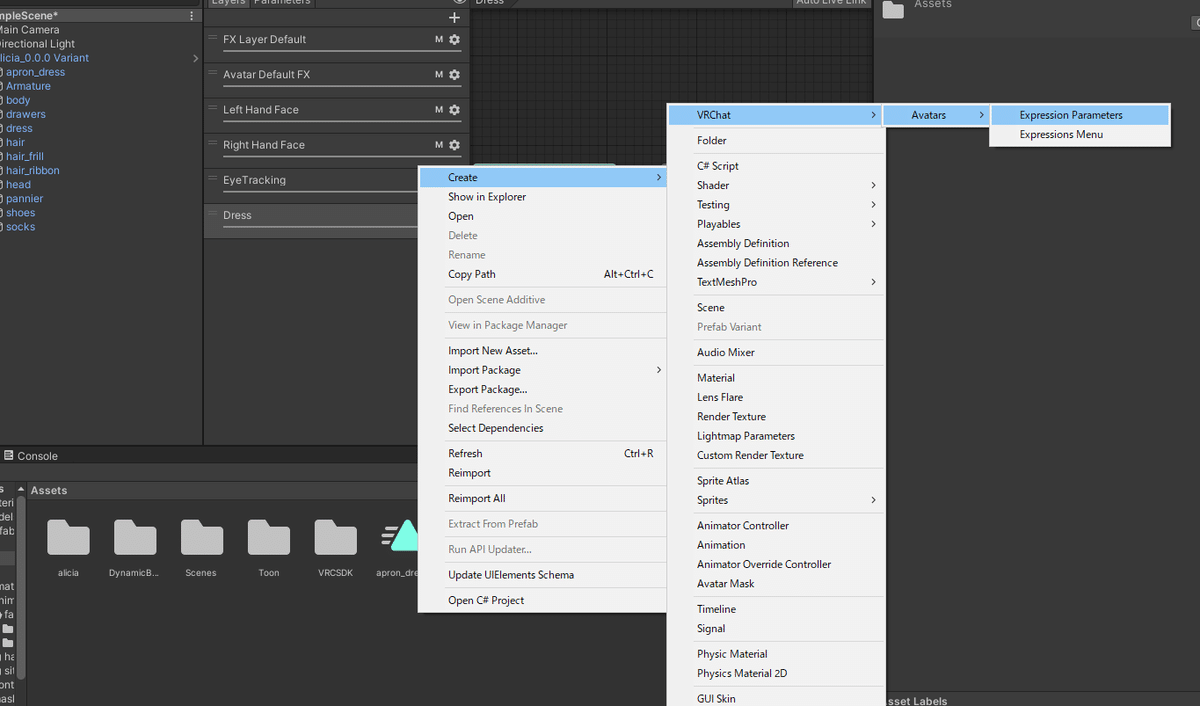The height and width of the screenshot is (706, 1200).
Task: Open settings gear for Left Hand Face layer
Action: (454, 110)
